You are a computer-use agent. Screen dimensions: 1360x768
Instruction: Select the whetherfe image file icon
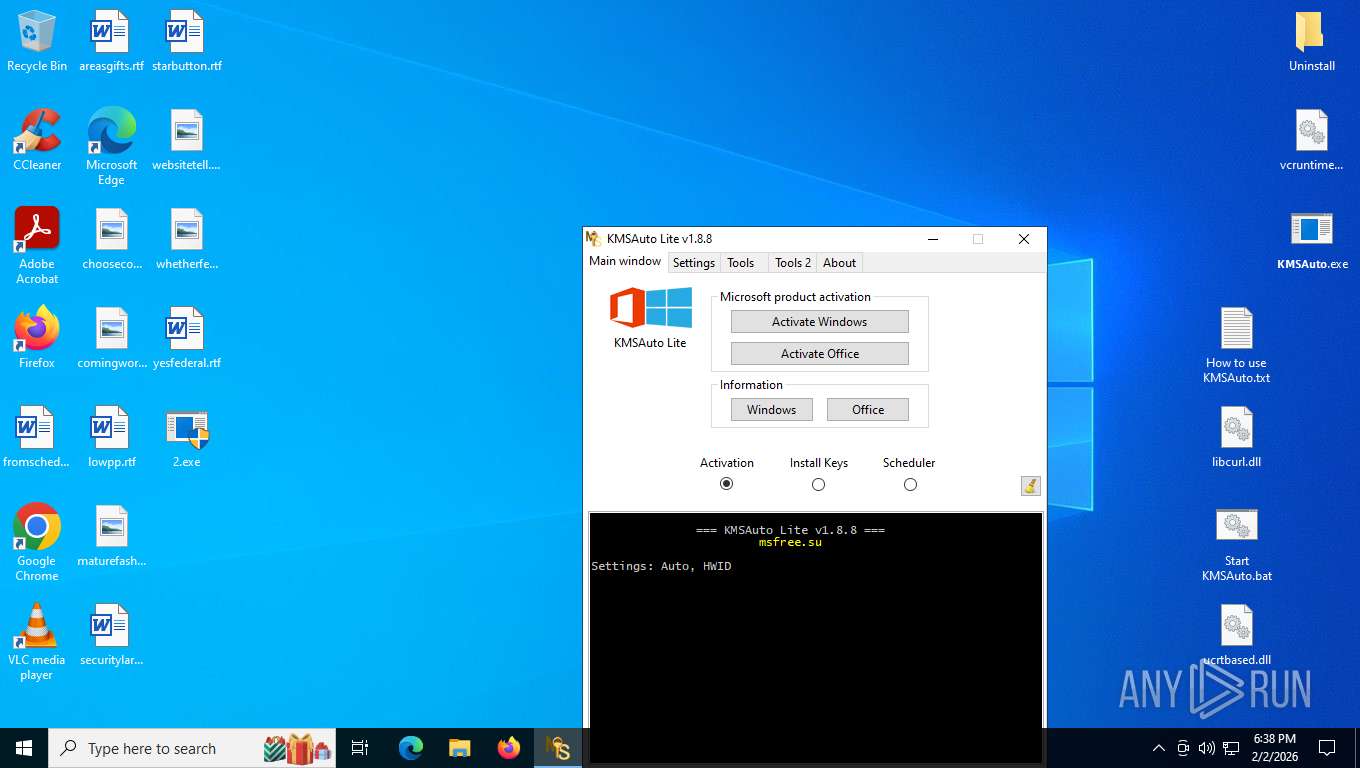coord(187,239)
